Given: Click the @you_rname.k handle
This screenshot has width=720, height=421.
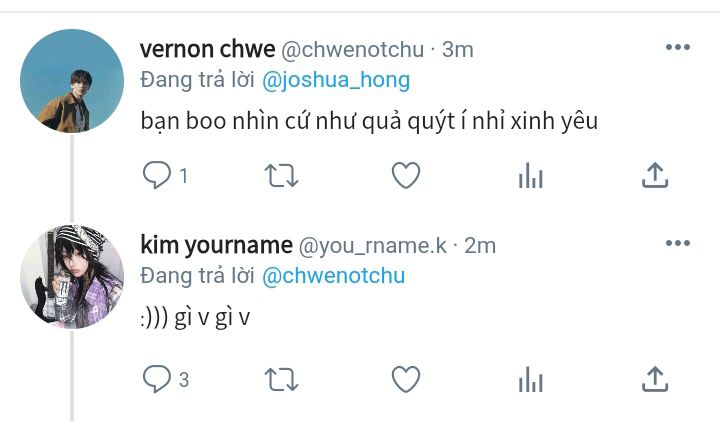Looking at the screenshot, I should [373, 246].
